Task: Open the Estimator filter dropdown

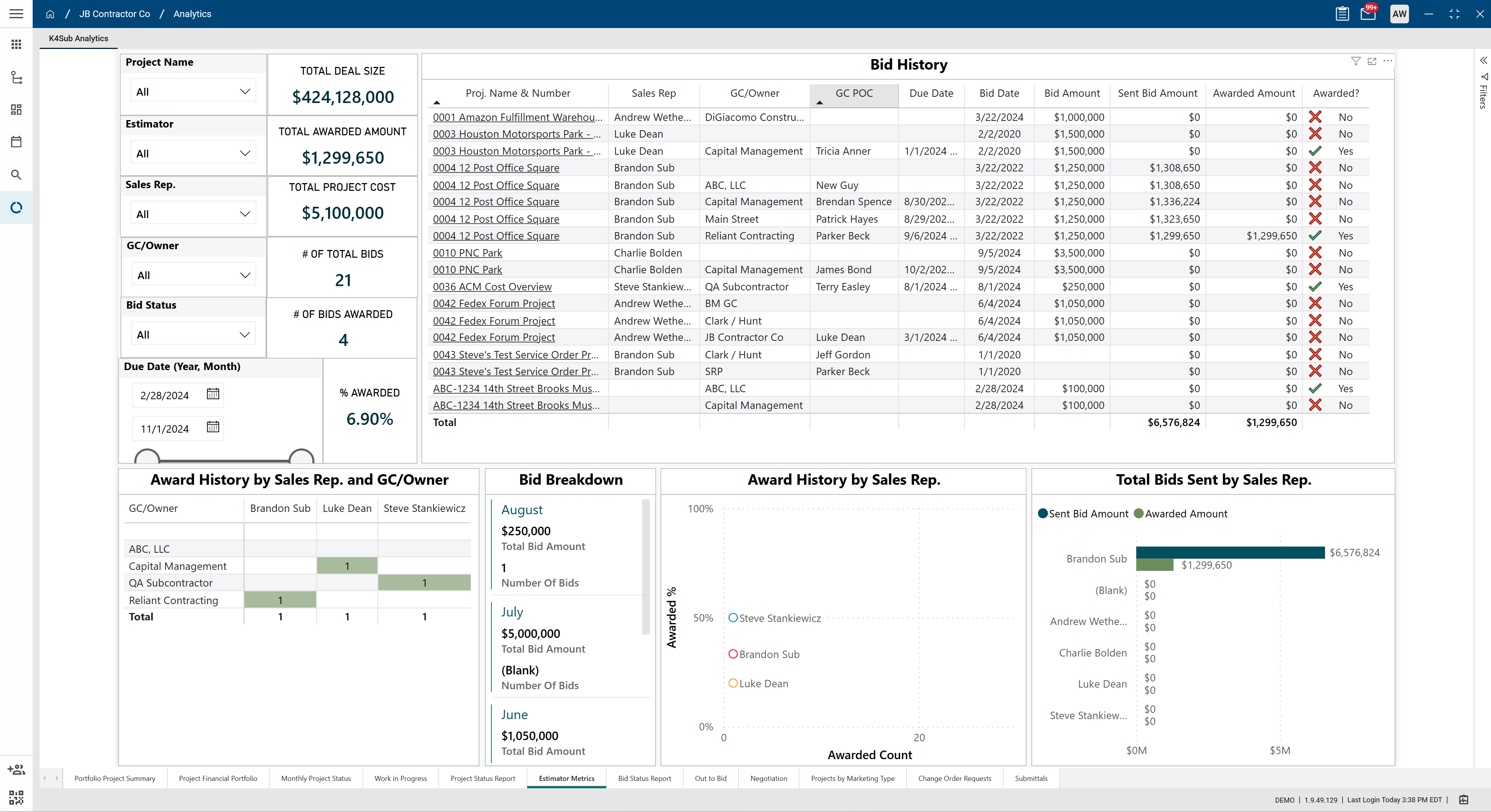Action: (193, 154)
